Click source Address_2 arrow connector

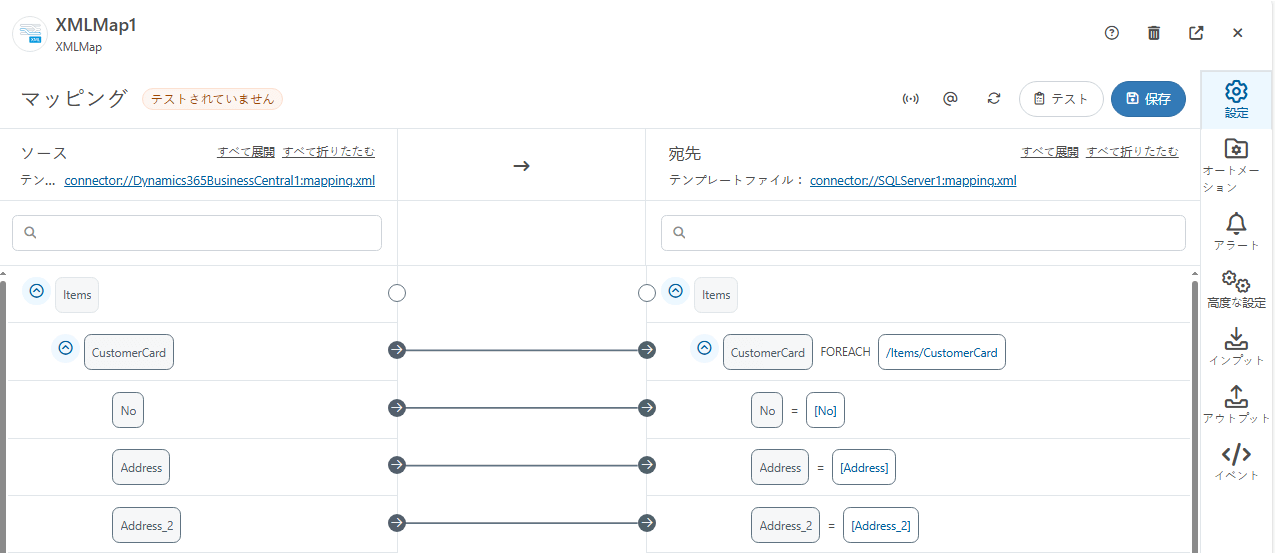(x=397, y=523)
